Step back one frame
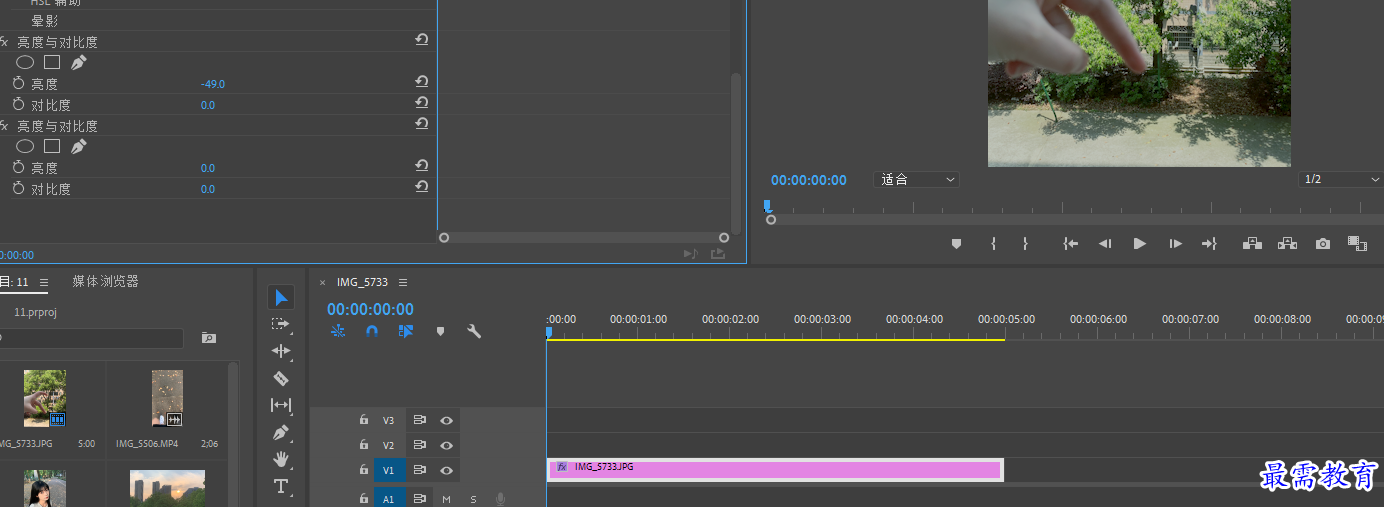Screen dimensions: 1384x507 click(1105, 243)
